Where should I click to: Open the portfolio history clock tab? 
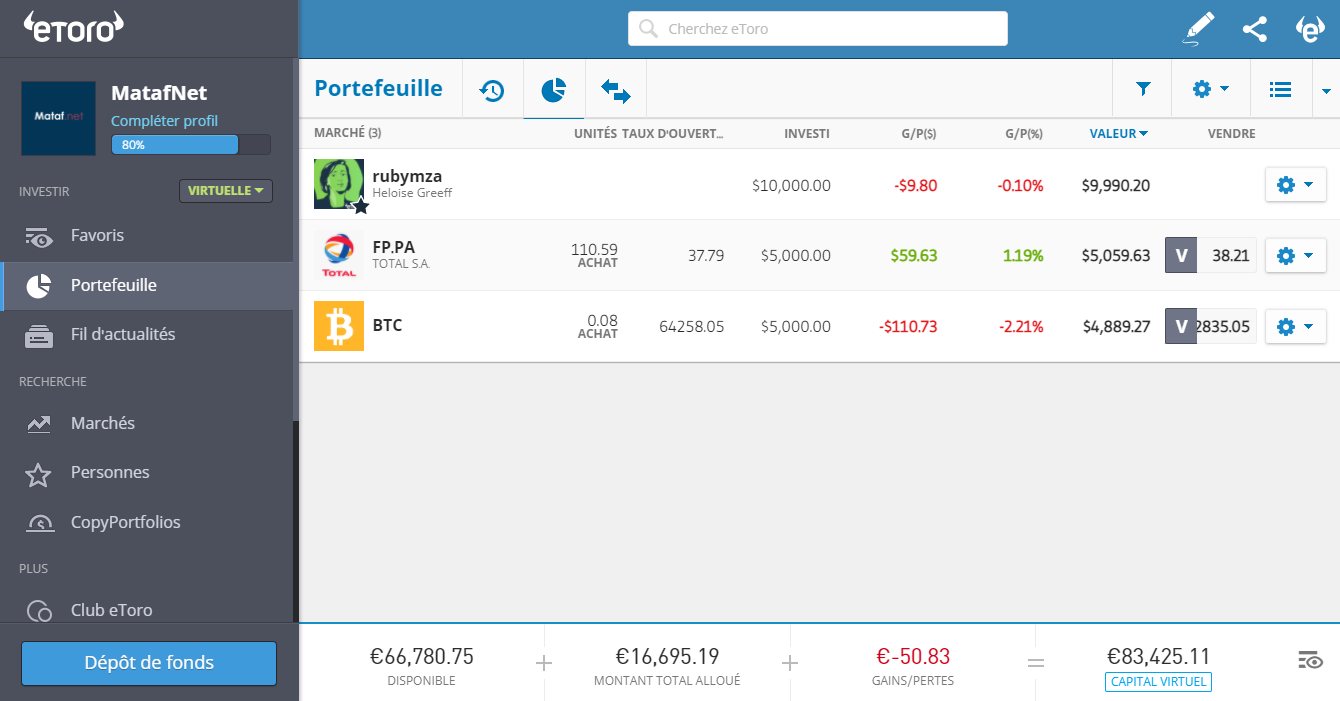[492, 90]
